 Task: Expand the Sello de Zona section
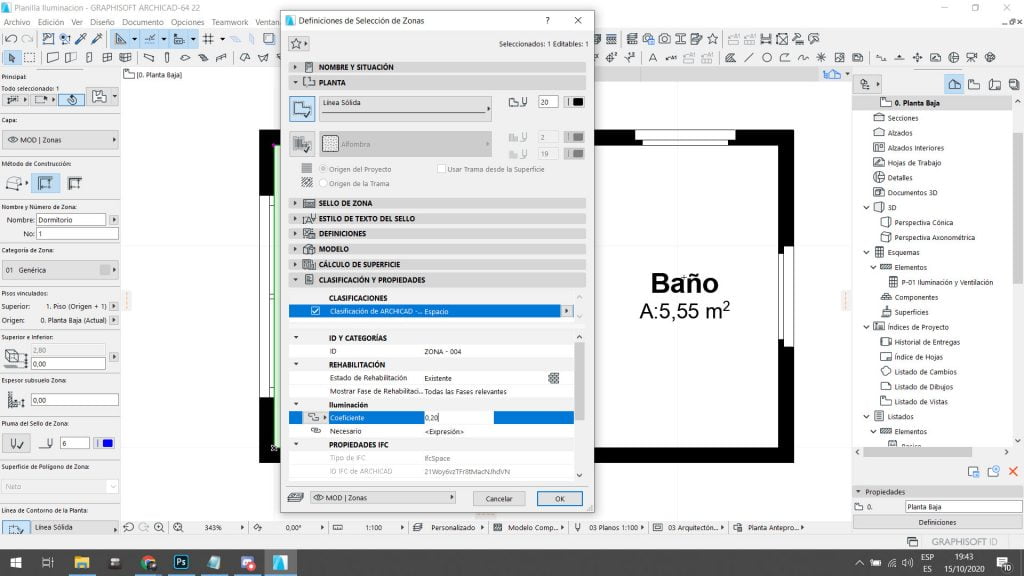(x=296, y=203)
